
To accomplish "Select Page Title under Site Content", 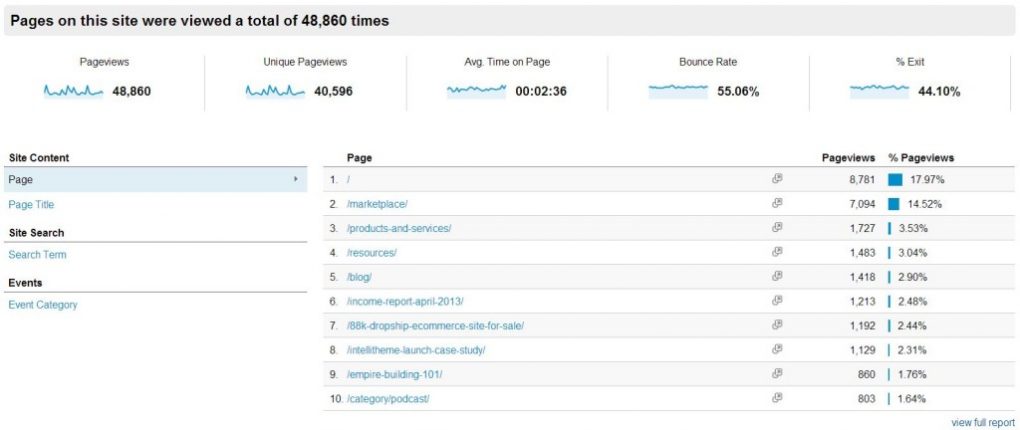I will tap(31, 204).
